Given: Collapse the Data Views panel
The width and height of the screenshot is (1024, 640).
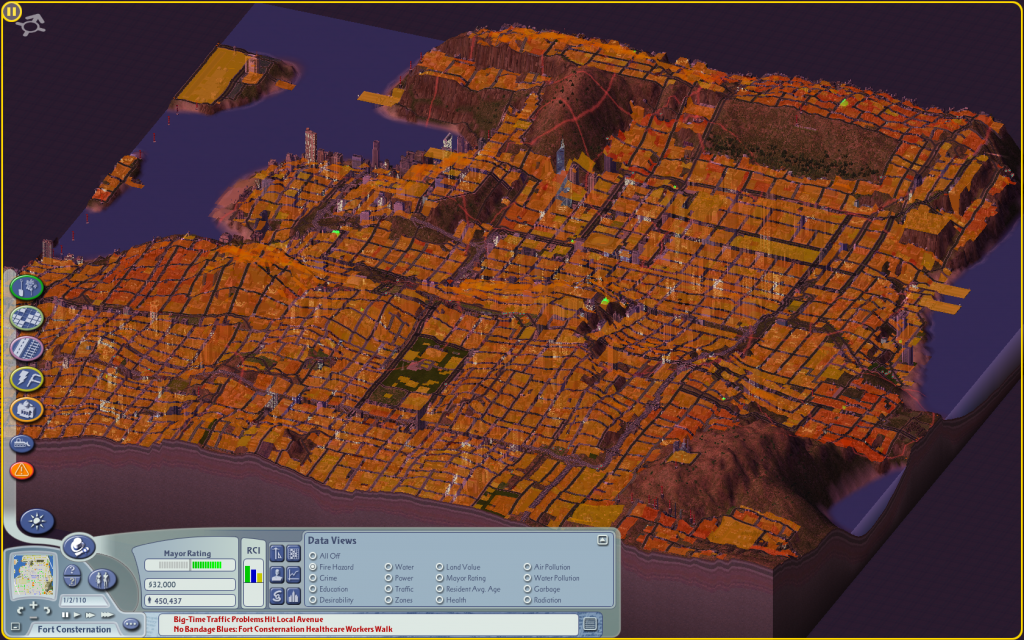Looking at the screenshot, I should click(603, 541).
